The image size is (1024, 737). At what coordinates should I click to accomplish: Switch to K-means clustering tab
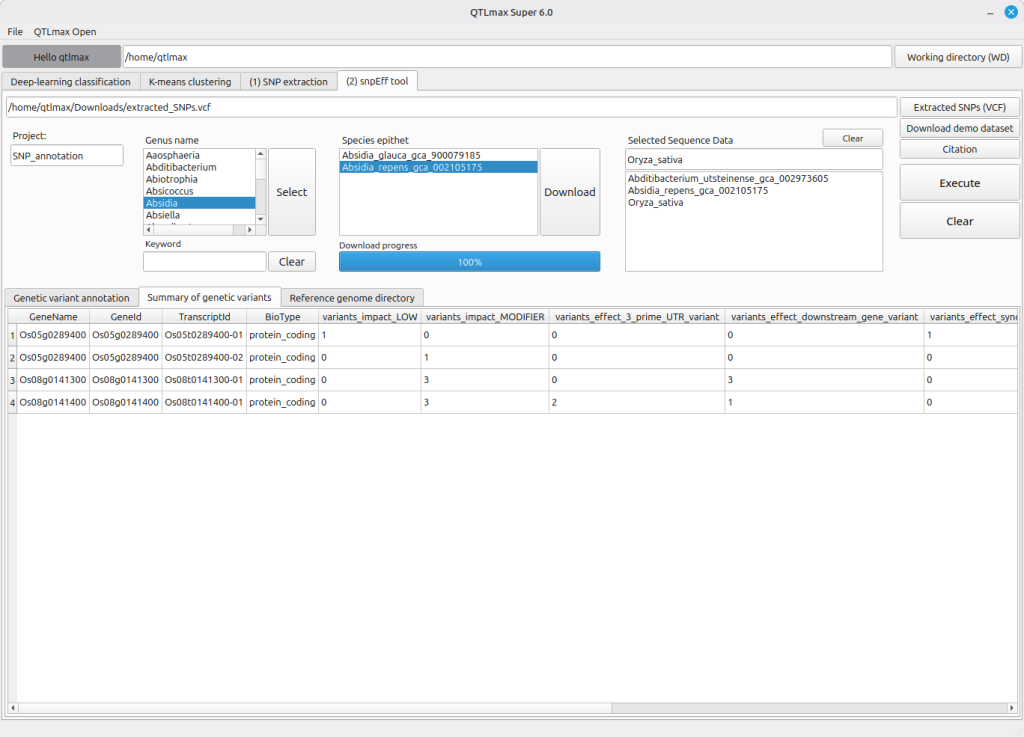pos(190,82)
